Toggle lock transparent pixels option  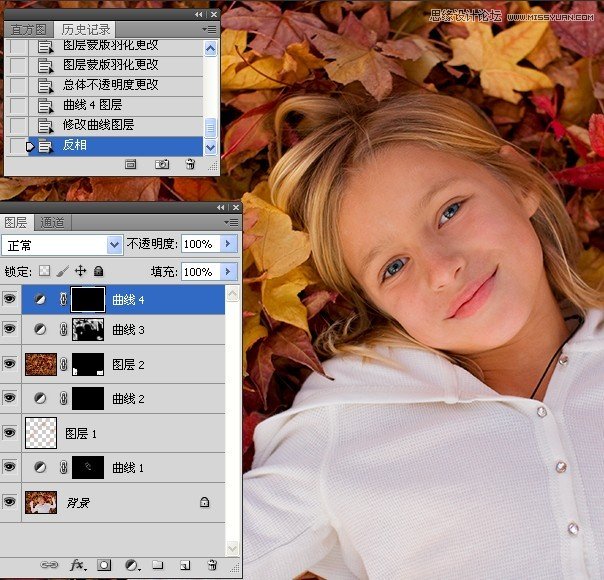tap(44, 271)
